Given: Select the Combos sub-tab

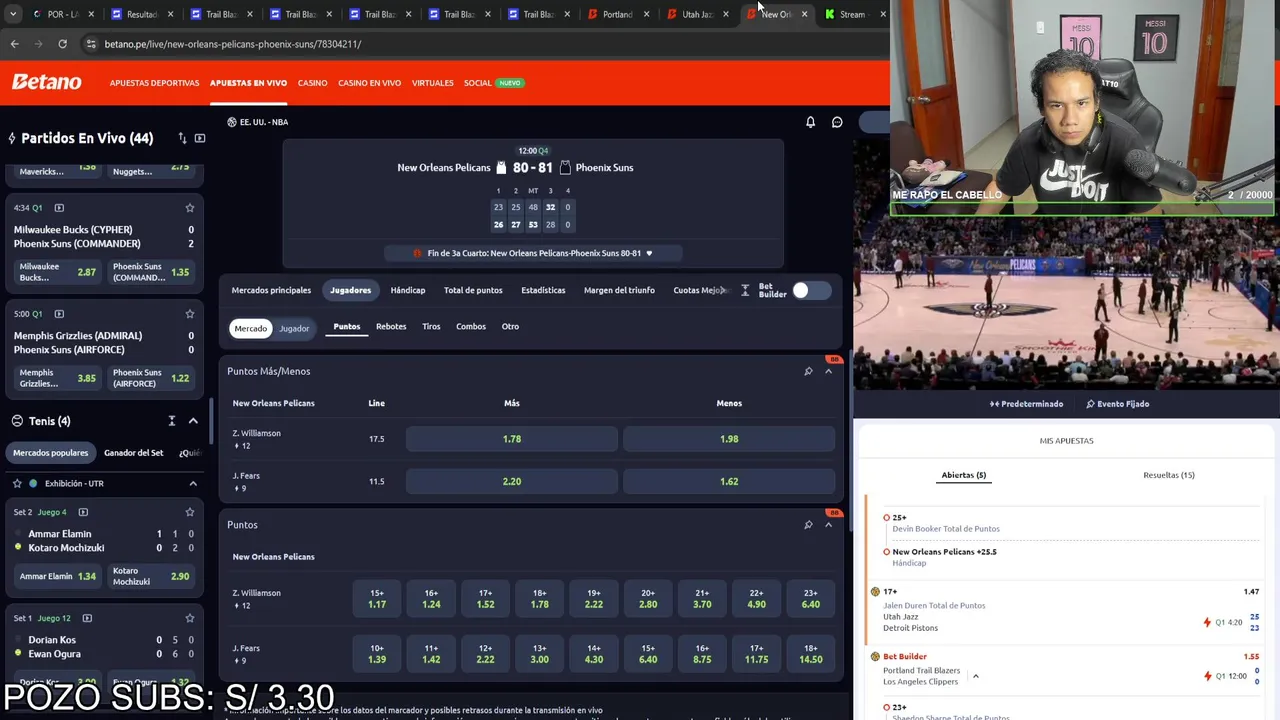Looking at the screenshot, I should 471,326.
